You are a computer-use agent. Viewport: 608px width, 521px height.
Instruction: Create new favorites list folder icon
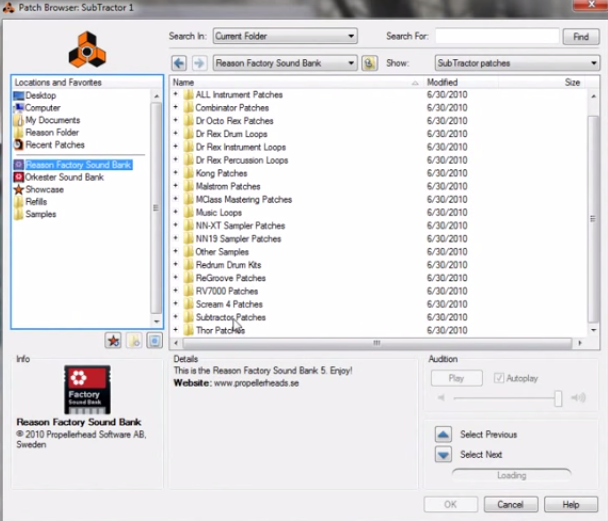tap(134, 341)
